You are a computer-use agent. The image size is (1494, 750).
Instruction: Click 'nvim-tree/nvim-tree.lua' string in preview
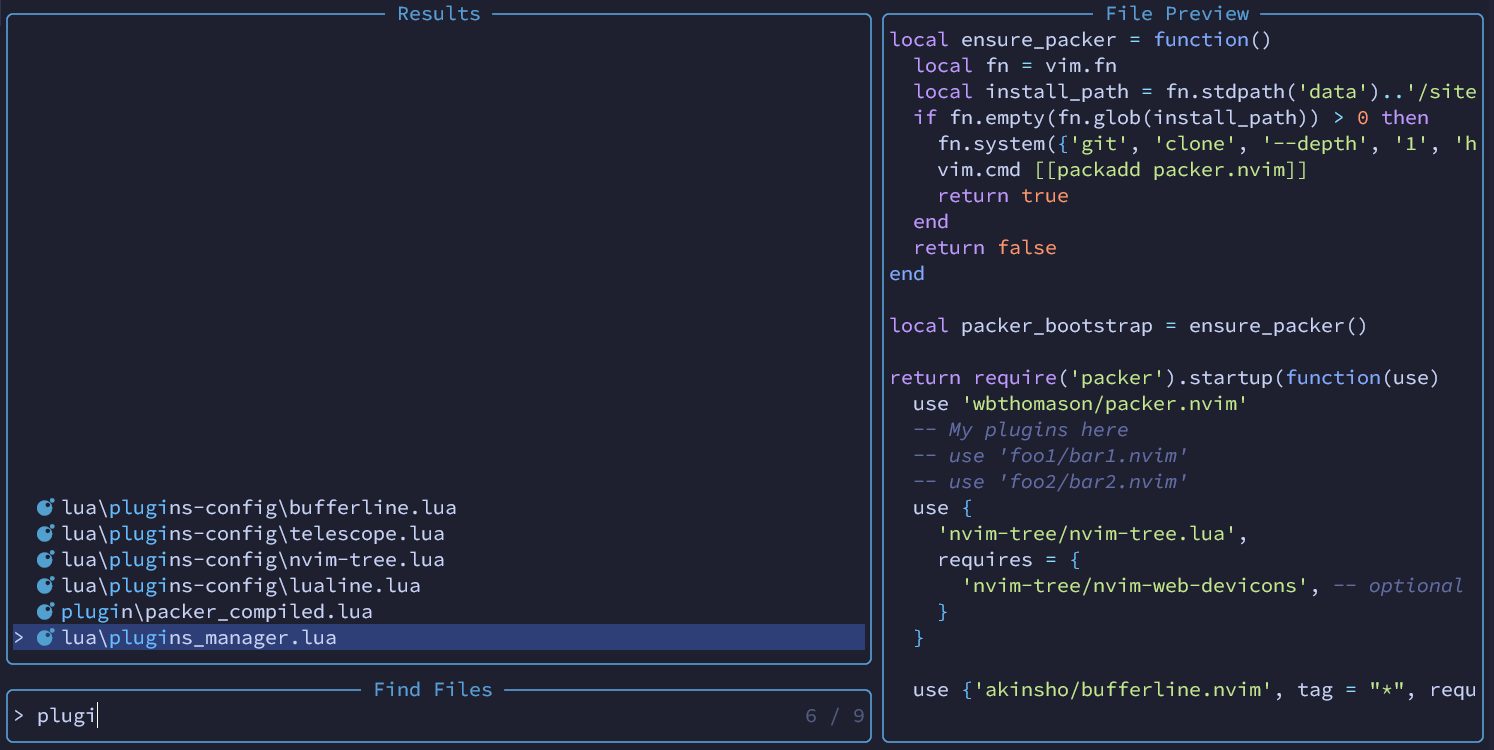pyautogui.click(x=1087, y=534)
